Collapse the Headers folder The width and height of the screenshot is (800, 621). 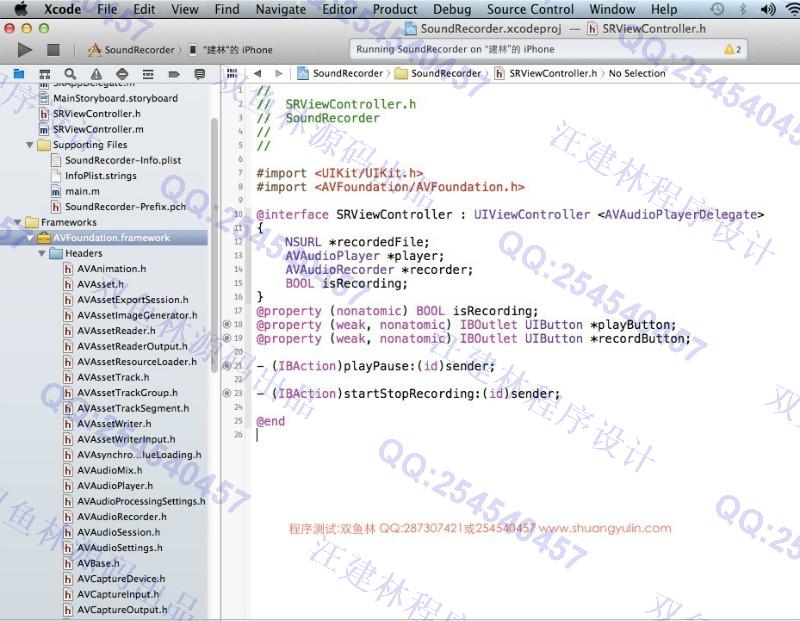[x=42, y=254]
